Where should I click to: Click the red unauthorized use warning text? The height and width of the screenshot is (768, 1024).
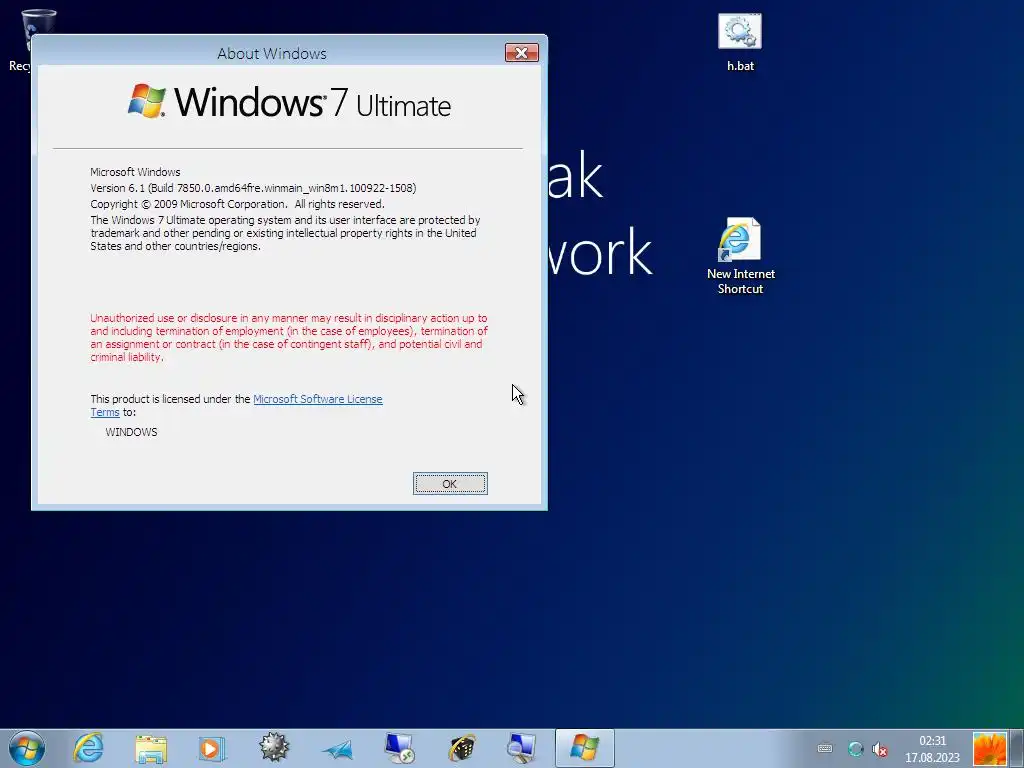[289, 338]
